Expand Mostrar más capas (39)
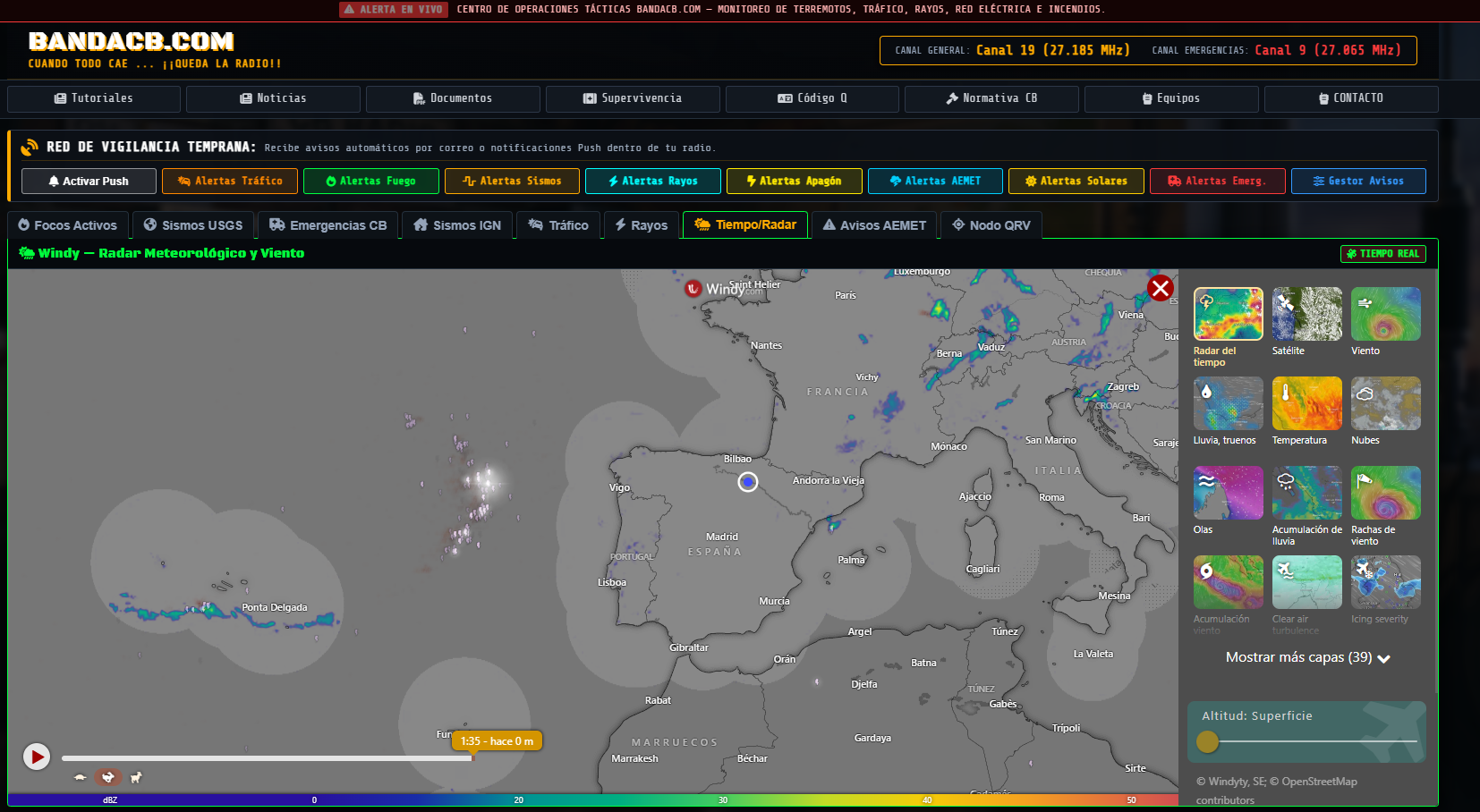1480x812 pixels. click(1307, 657)
